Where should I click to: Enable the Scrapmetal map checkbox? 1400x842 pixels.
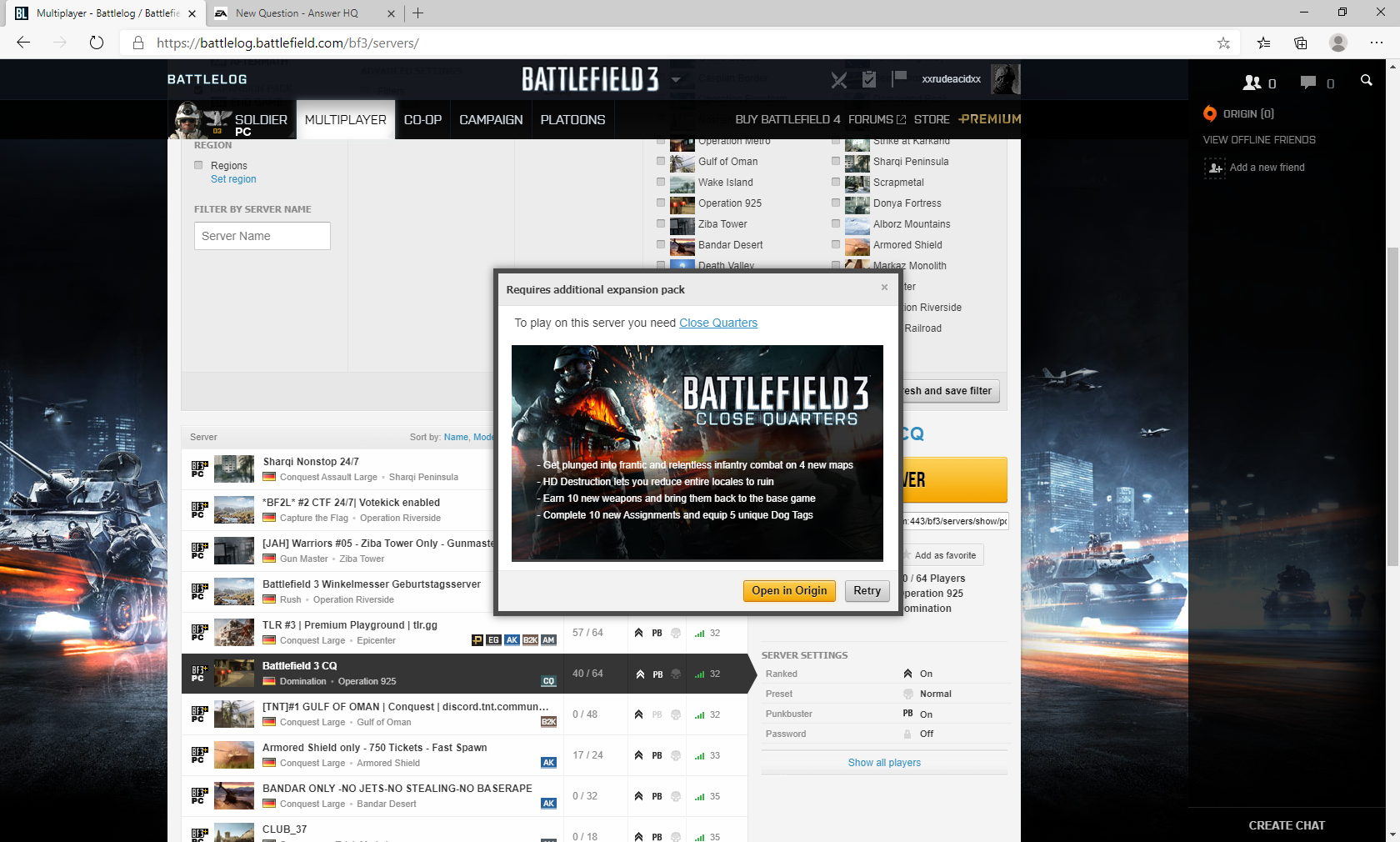836,182
